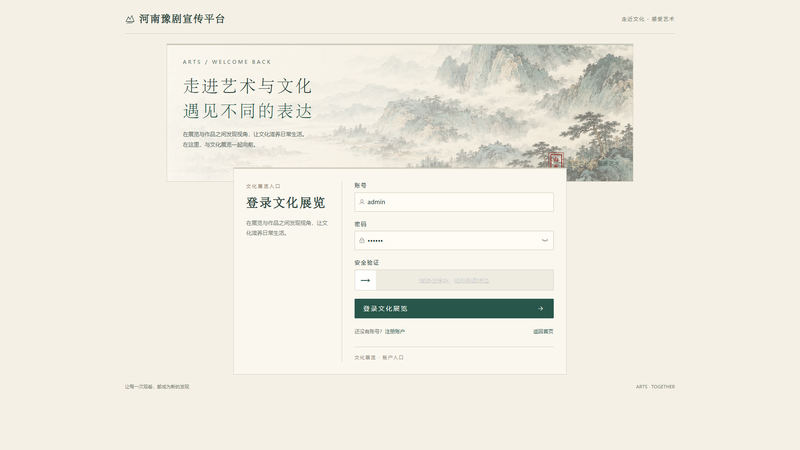Click the arrow icon on the green login button
The height and width of the screenshot is (450, 800).
click(540, 309)
